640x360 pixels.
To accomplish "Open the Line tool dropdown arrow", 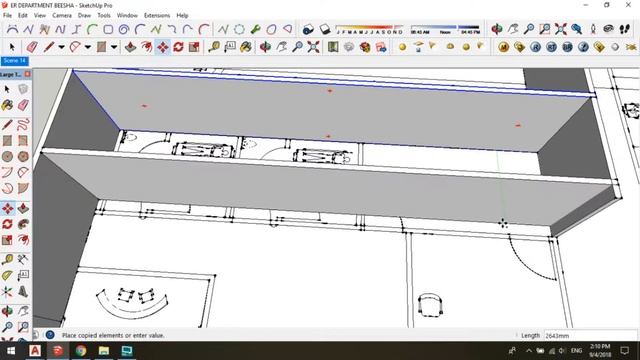I will click(61, 47).
